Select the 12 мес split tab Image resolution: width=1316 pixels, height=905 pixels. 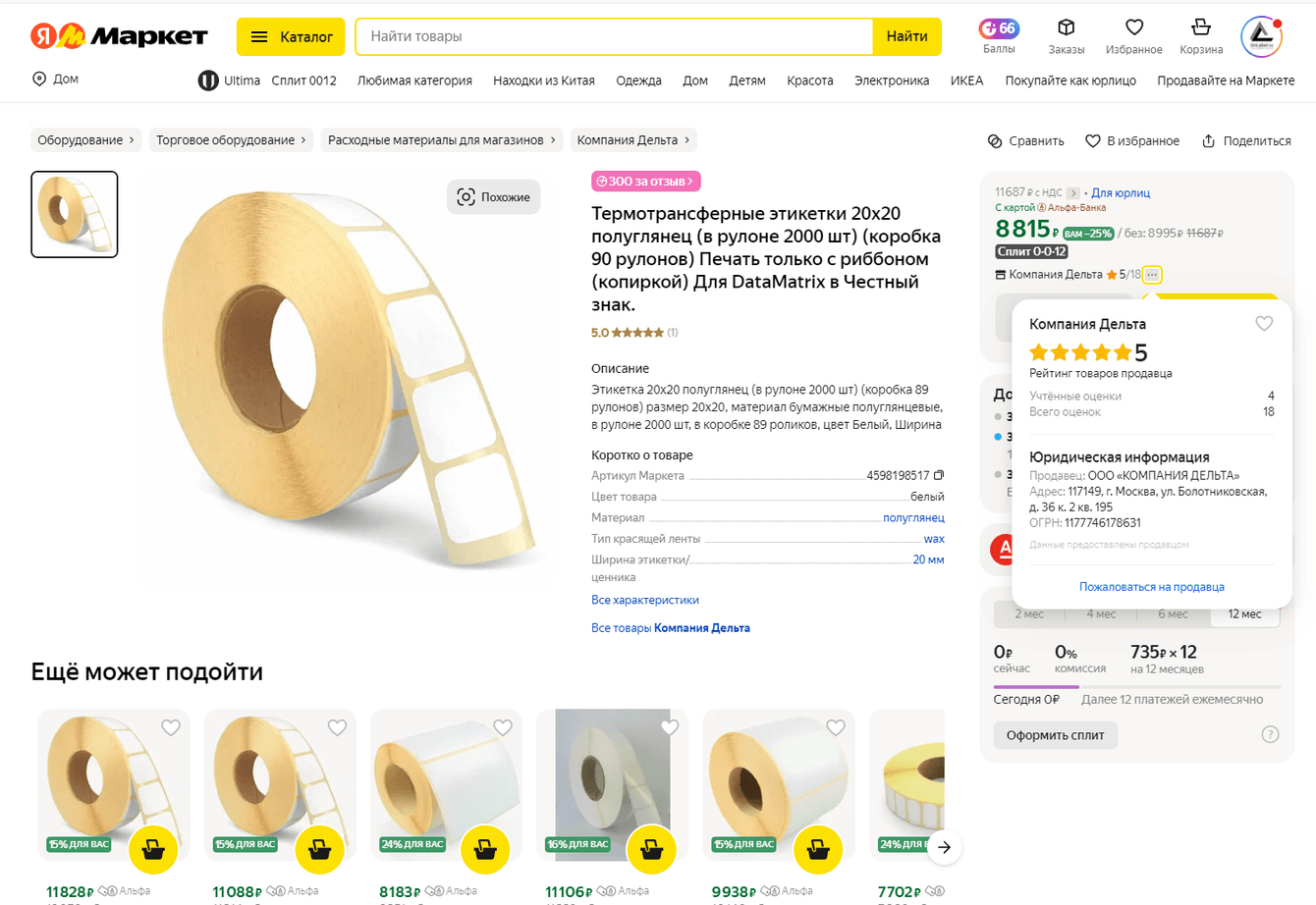[x=1244, y=613]
